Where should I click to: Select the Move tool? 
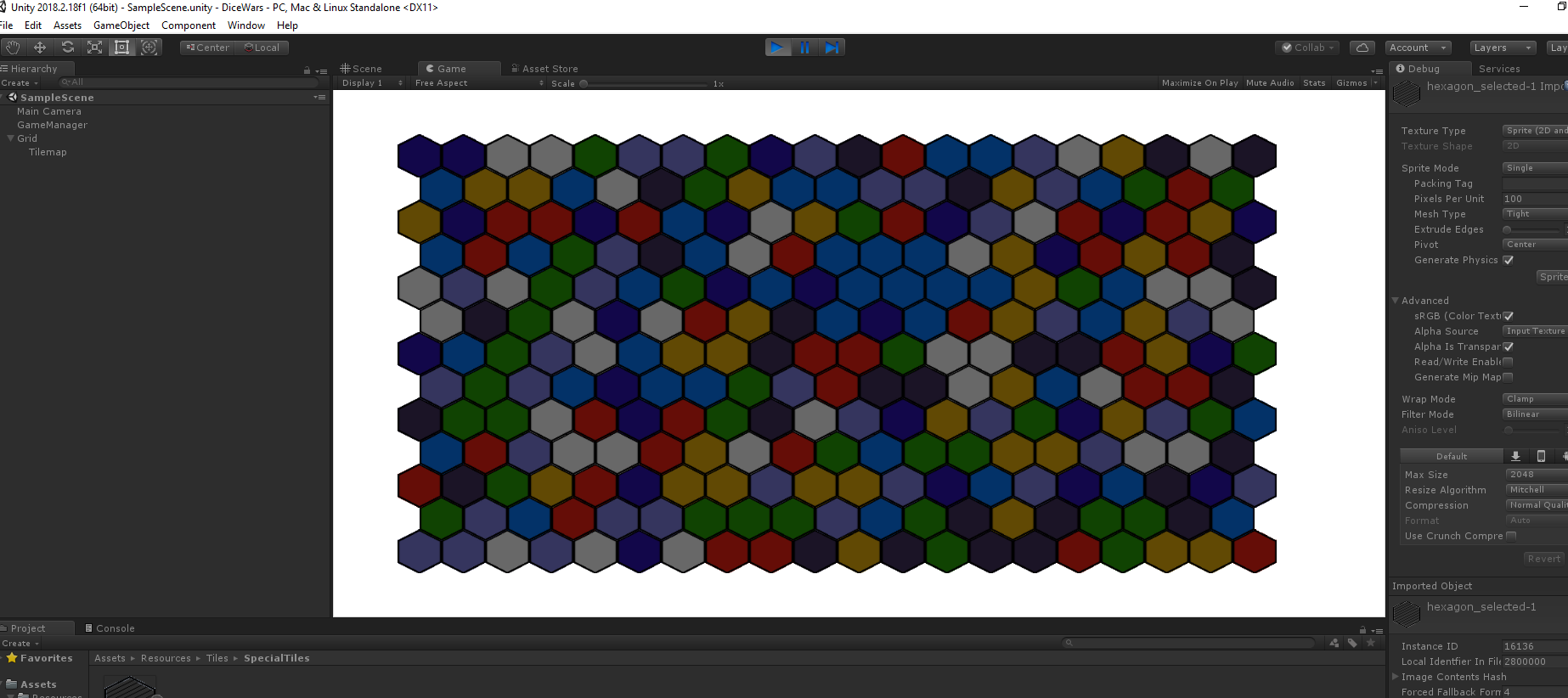tap(40, 48)
